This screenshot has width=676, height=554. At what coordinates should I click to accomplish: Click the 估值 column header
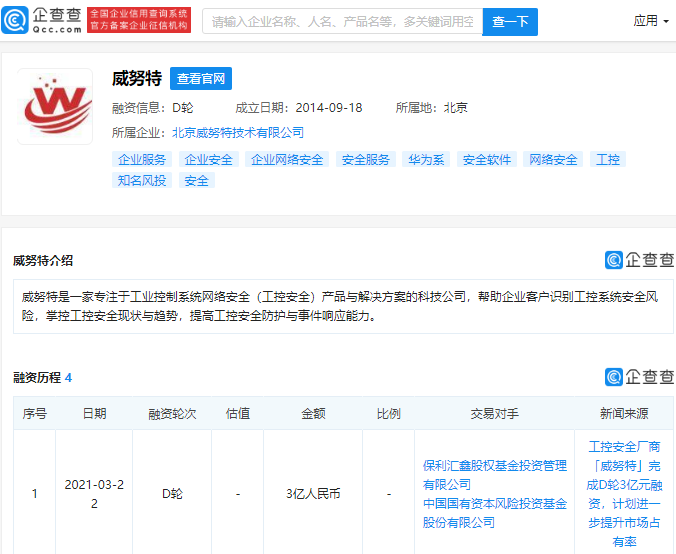238,413
